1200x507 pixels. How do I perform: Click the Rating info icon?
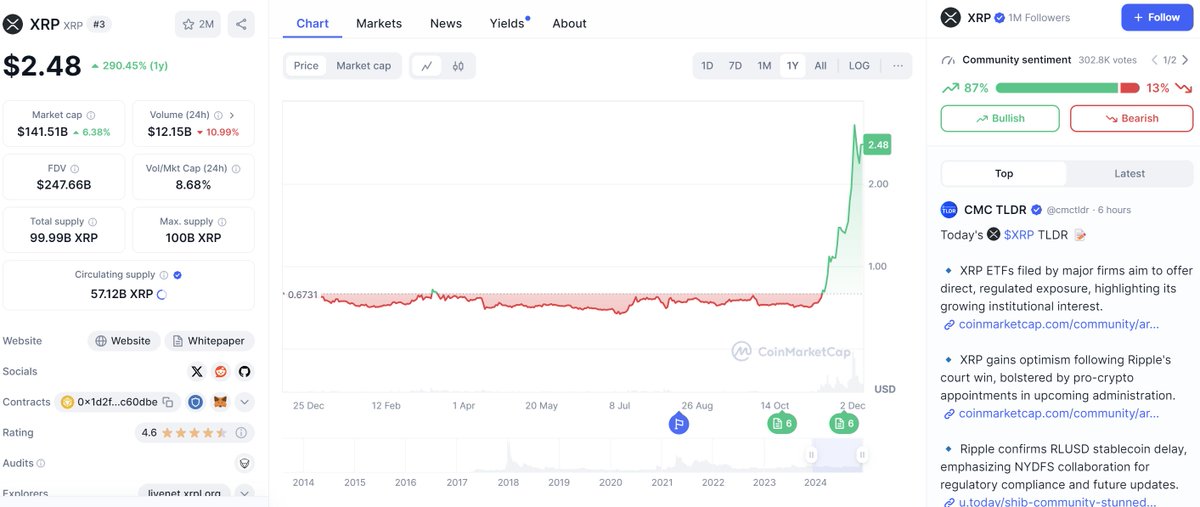pos(241,433)
